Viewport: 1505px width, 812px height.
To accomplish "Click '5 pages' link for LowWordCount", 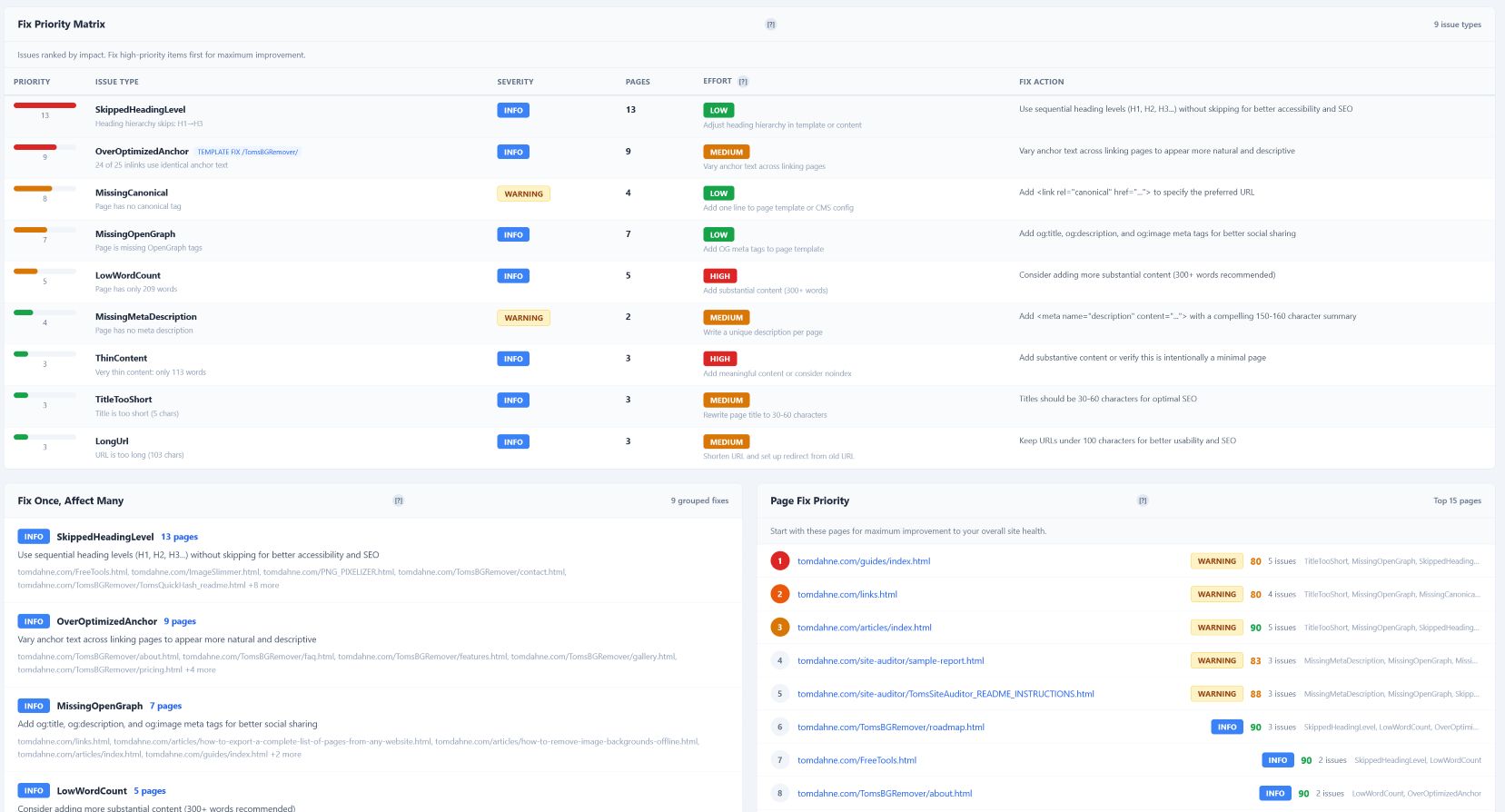I will pyautogui.click(x=150, y=791).
